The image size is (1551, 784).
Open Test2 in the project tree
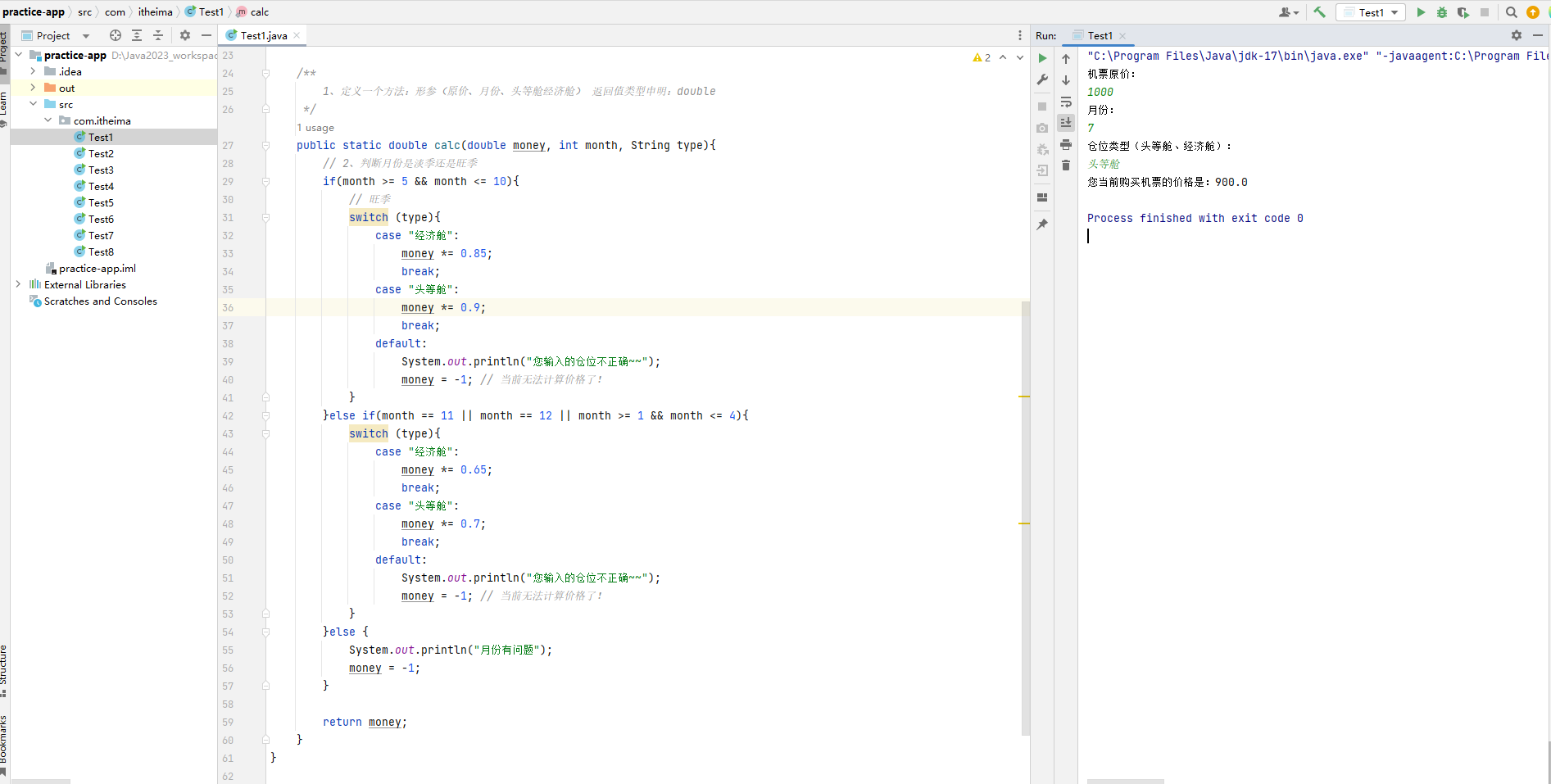click(101, 153)
